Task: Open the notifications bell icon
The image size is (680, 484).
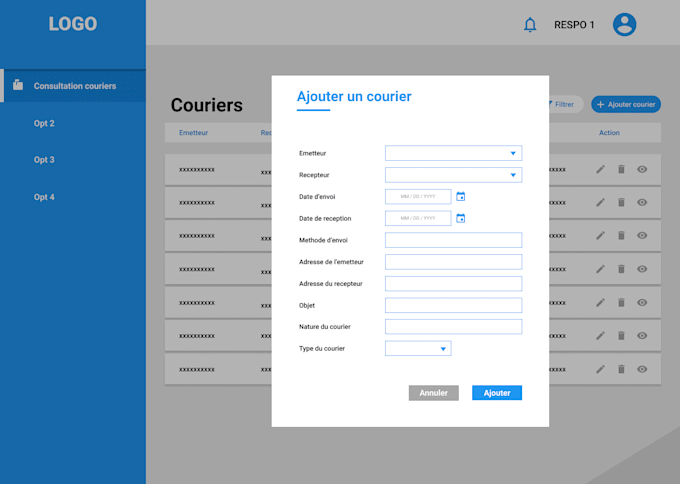Action: click(530, 25)
